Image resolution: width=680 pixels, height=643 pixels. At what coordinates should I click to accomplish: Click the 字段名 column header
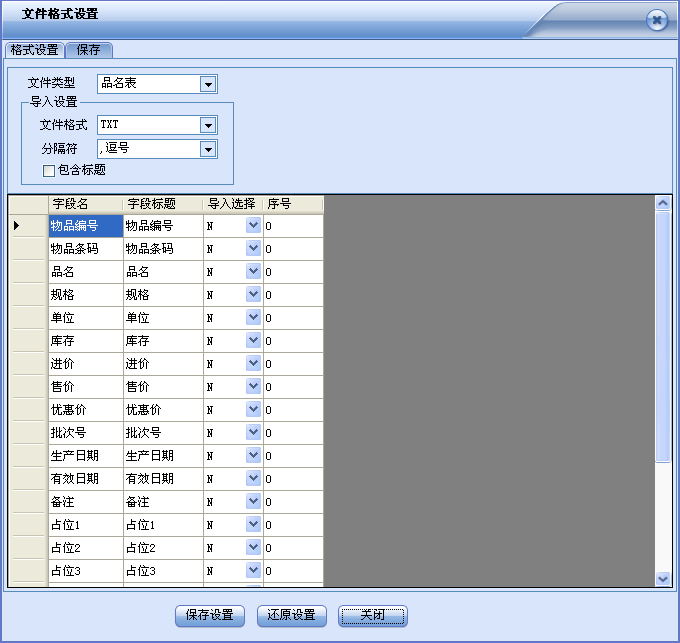coord(85,204)
